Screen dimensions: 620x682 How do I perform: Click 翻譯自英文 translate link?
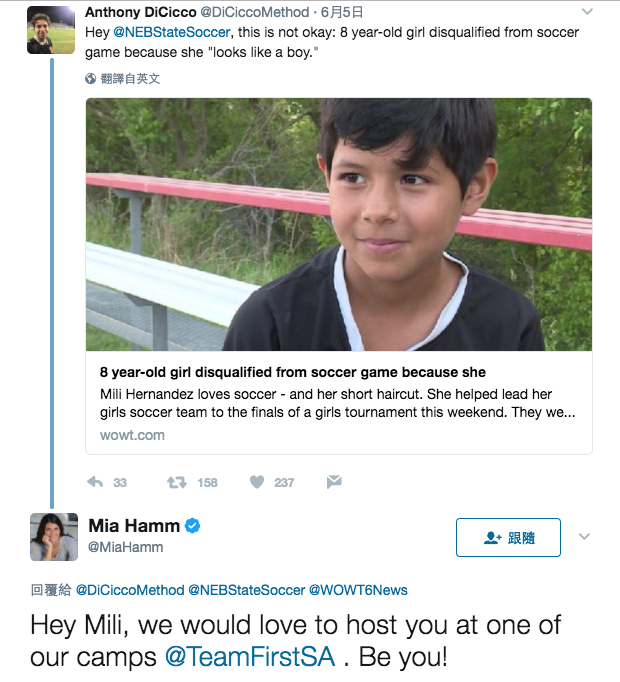(x=130, y=78)
